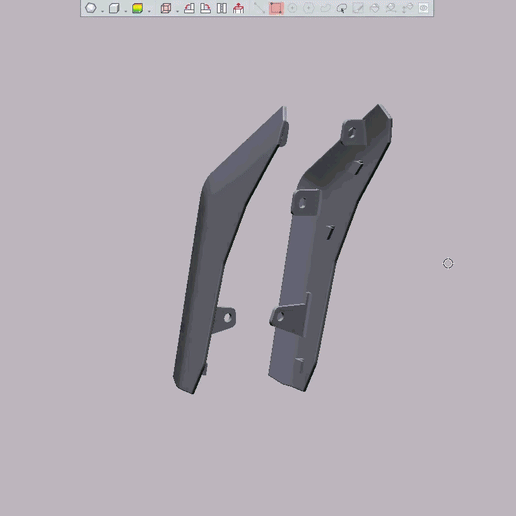Click the lasso with cursor pick tool
The height and width of the screenshot is (516, 516).
[x=342, y=8]
